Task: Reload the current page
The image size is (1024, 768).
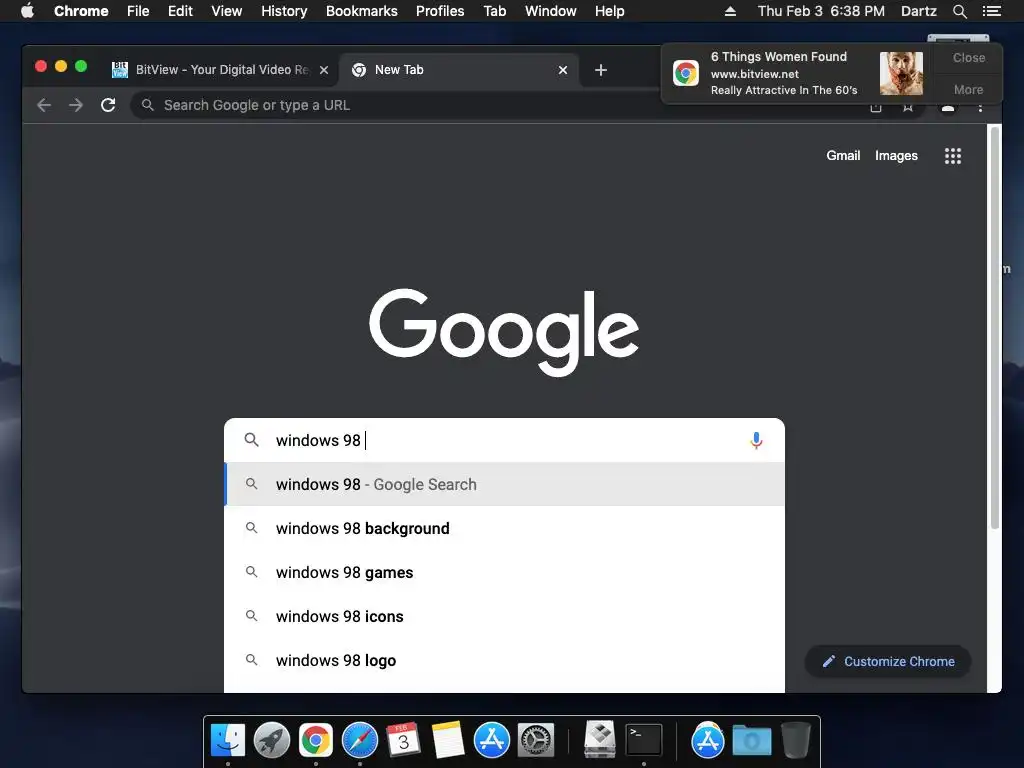Action: tap(108, 105)
